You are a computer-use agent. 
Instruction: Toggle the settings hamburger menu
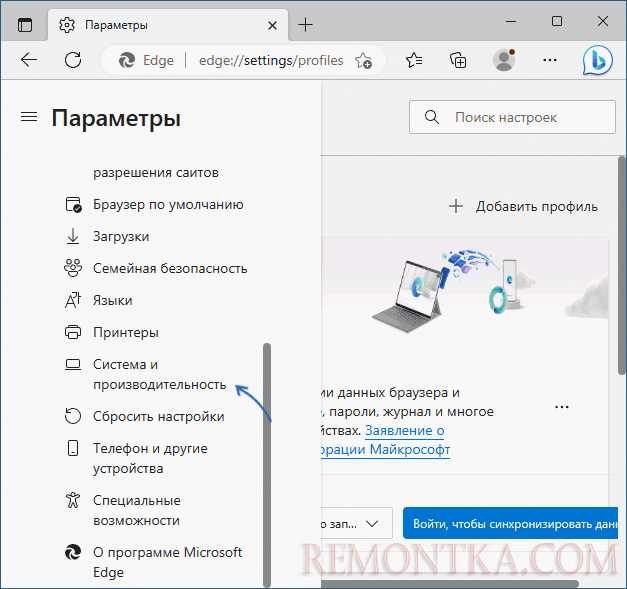pyautogui.click(x=29, y=117)
